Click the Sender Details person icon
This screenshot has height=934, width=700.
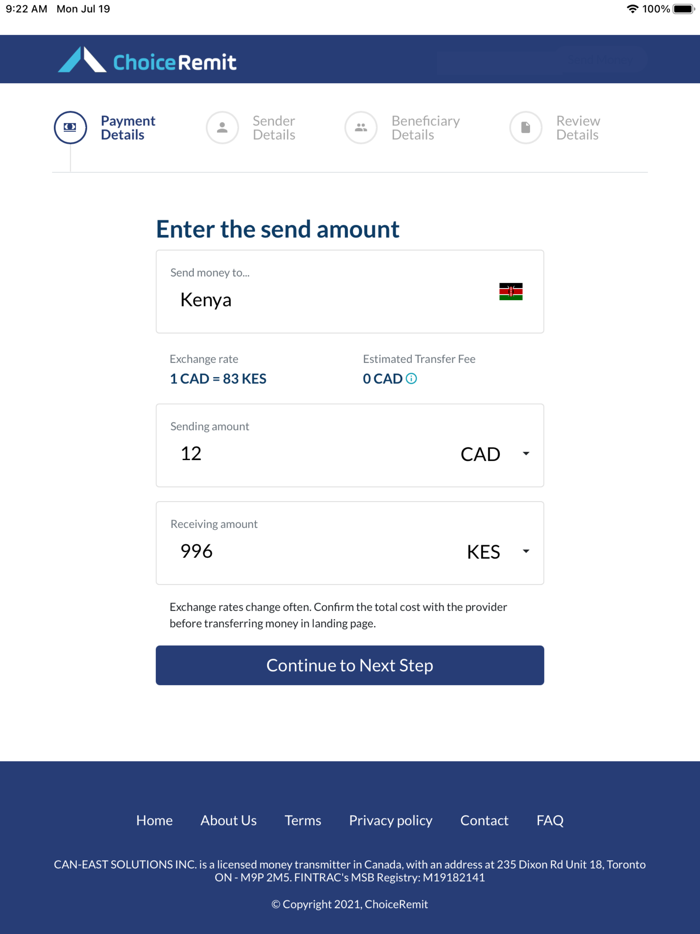tap(222, 128)
